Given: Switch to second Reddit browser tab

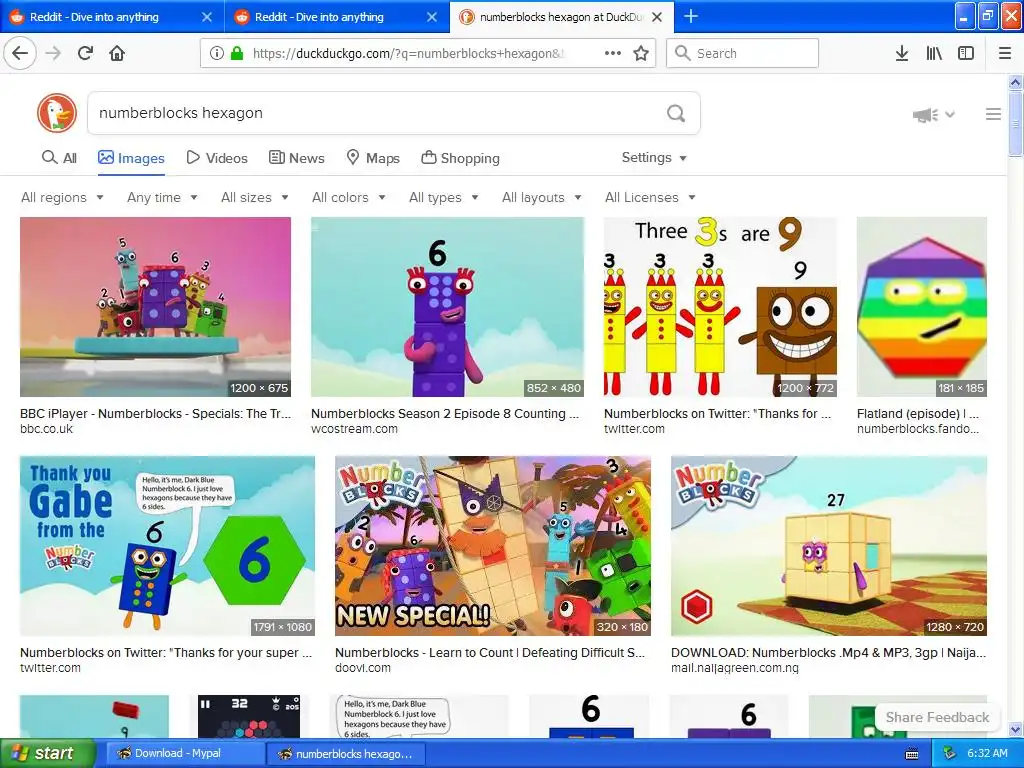Looking at the screenshot, I should pyautogui.click(x=337, y=17).
